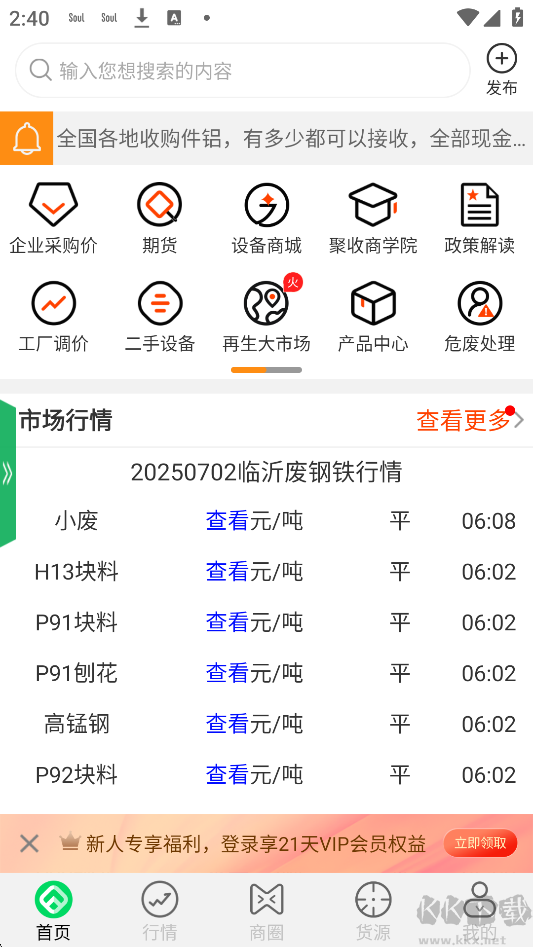This screenshot has height=947, width=533.
Task: Click 查看 link in 高锰钢 row
Action: pyautogui.click(x=227, y=724)
